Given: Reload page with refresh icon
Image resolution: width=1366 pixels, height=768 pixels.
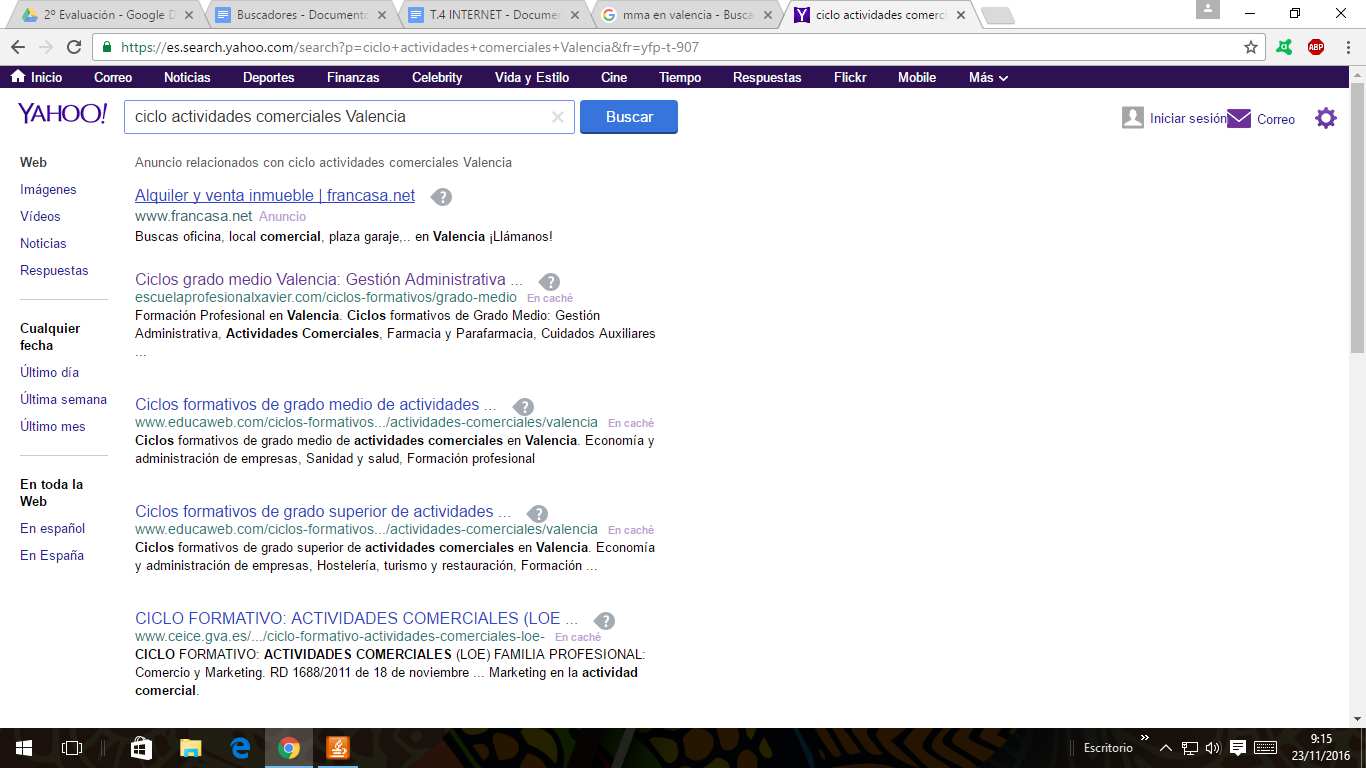Looking at the screenshot, I should [74, 47].
